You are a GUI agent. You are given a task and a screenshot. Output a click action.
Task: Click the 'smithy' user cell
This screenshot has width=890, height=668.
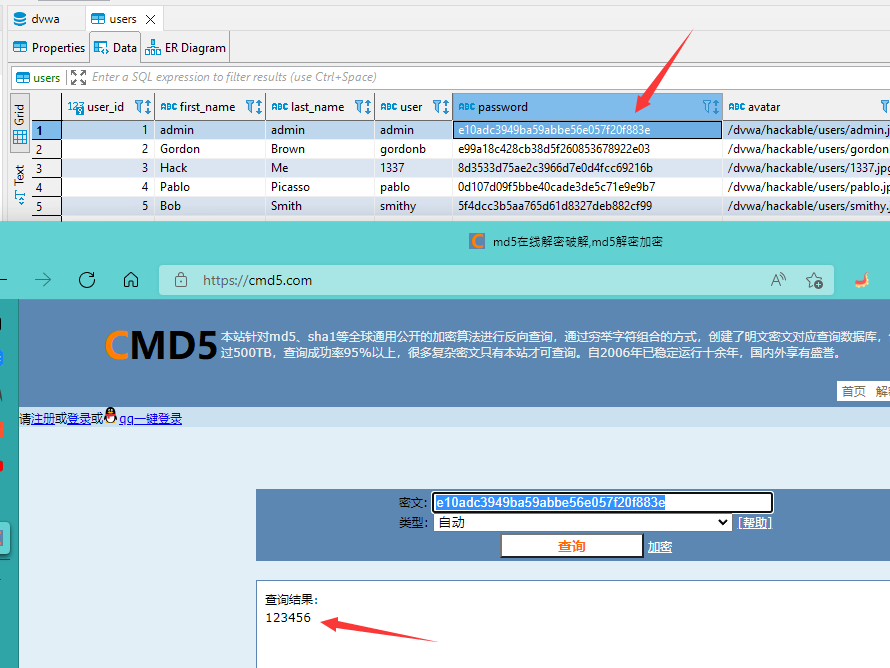413,206
